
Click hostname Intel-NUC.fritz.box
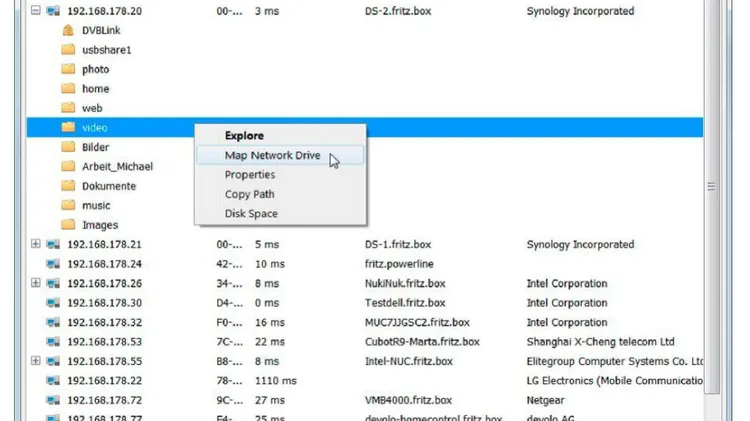click(x=408, y=361)
